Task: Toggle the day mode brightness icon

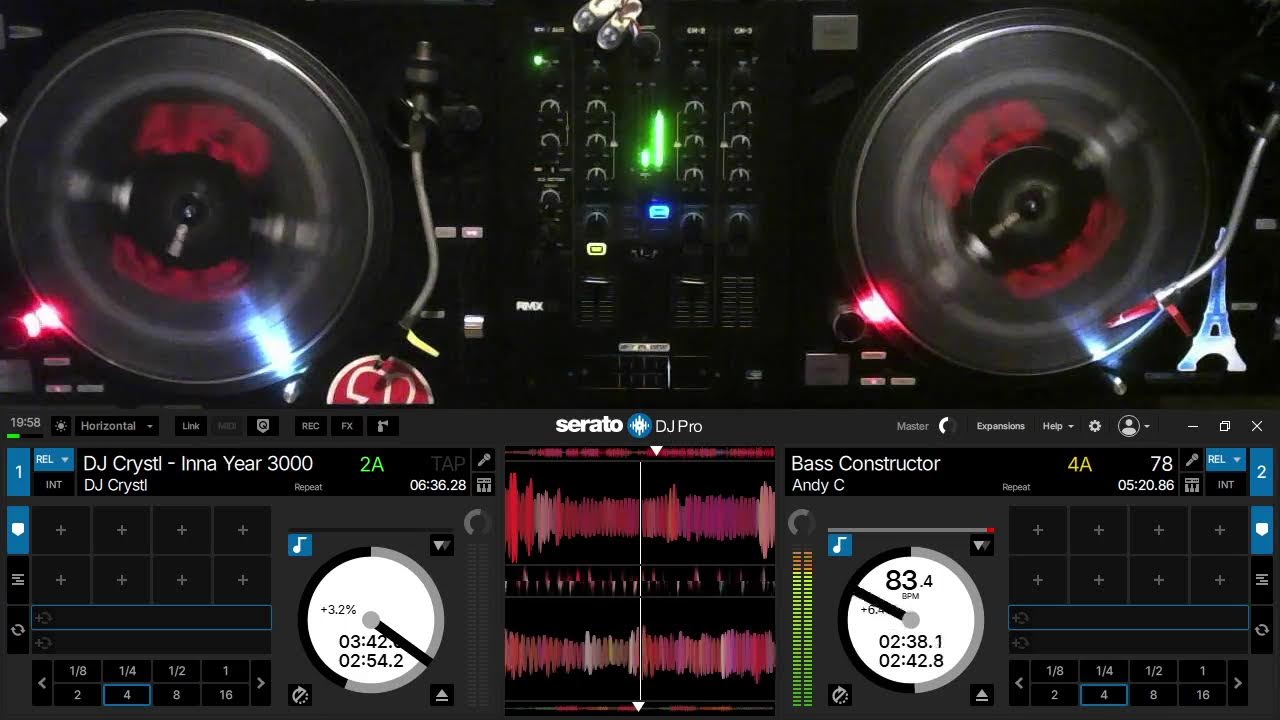Action: [61, 426]
